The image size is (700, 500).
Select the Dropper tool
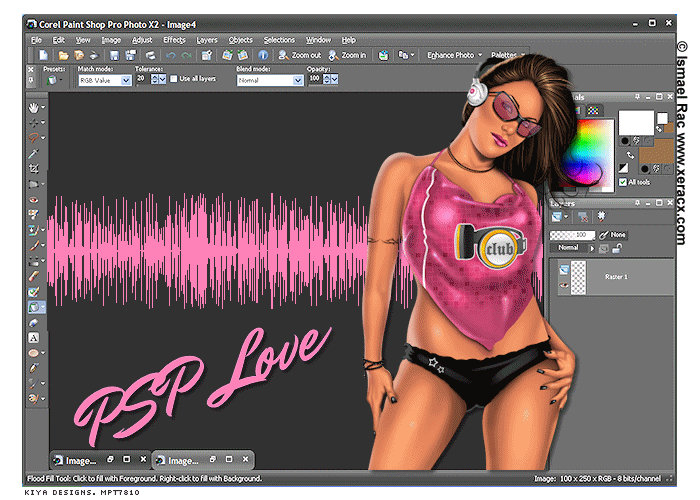coord(33,154)
